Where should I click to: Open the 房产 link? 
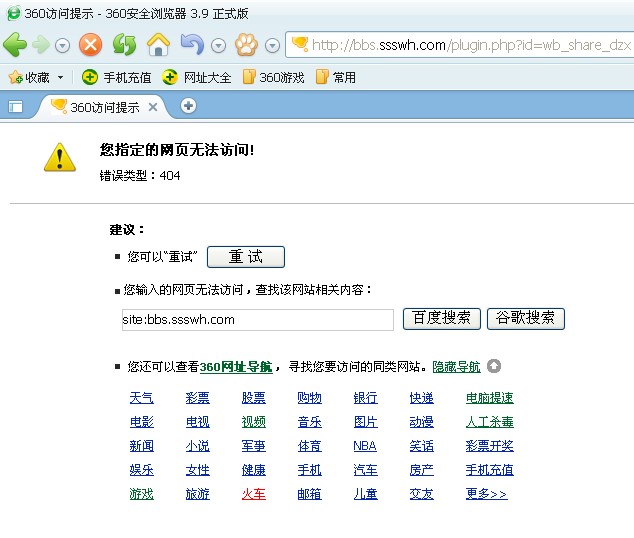421,470
